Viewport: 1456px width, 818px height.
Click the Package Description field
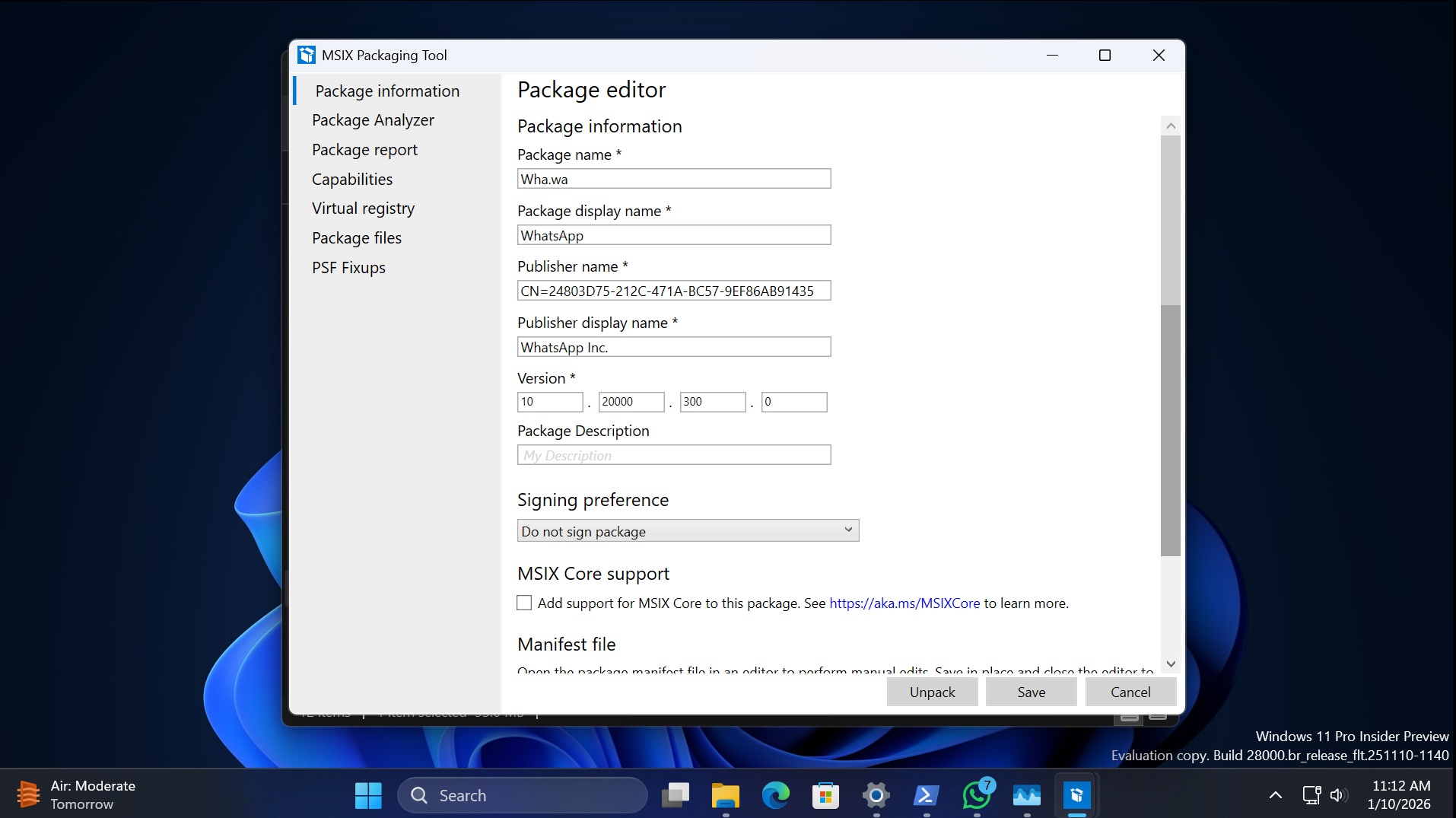coord(674,455)
